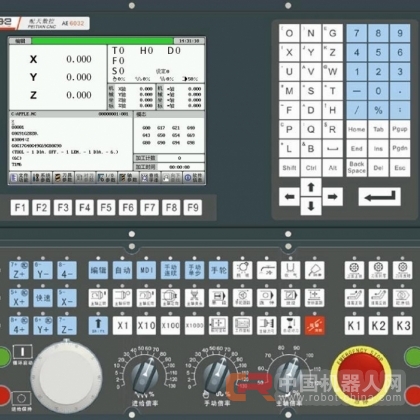420x420 pixels.
Task: Select the X100 increment key
Action: (x=170, y=325)
